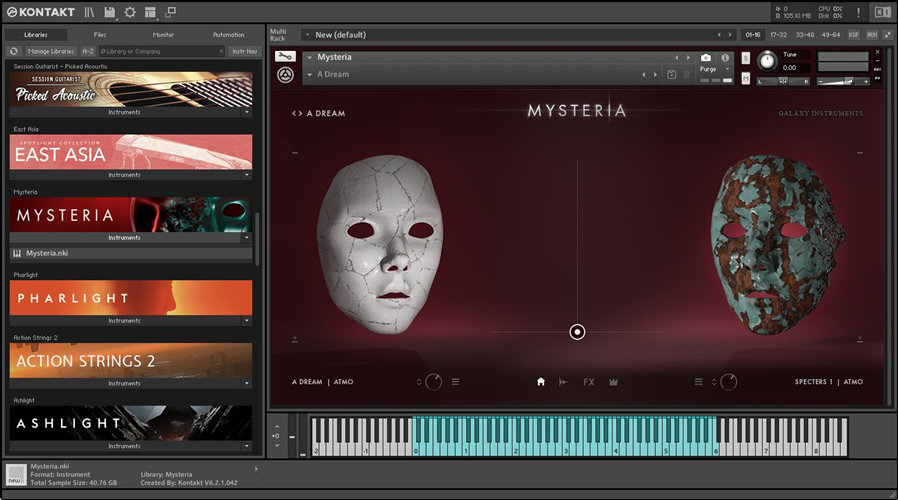Solo the Mysteria instrument
Image resolution: width=898 pixels, height=500 pixels.
click(x=746, y=56)
